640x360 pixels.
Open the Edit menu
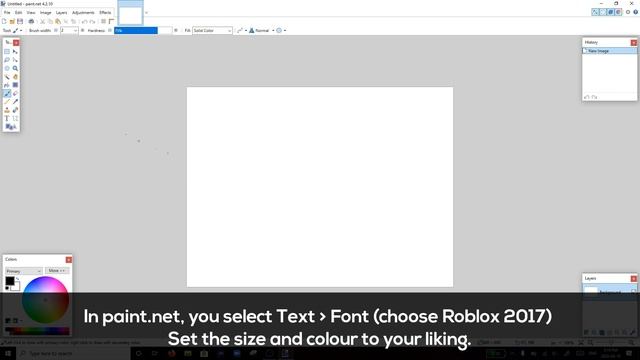click(18, 13)
